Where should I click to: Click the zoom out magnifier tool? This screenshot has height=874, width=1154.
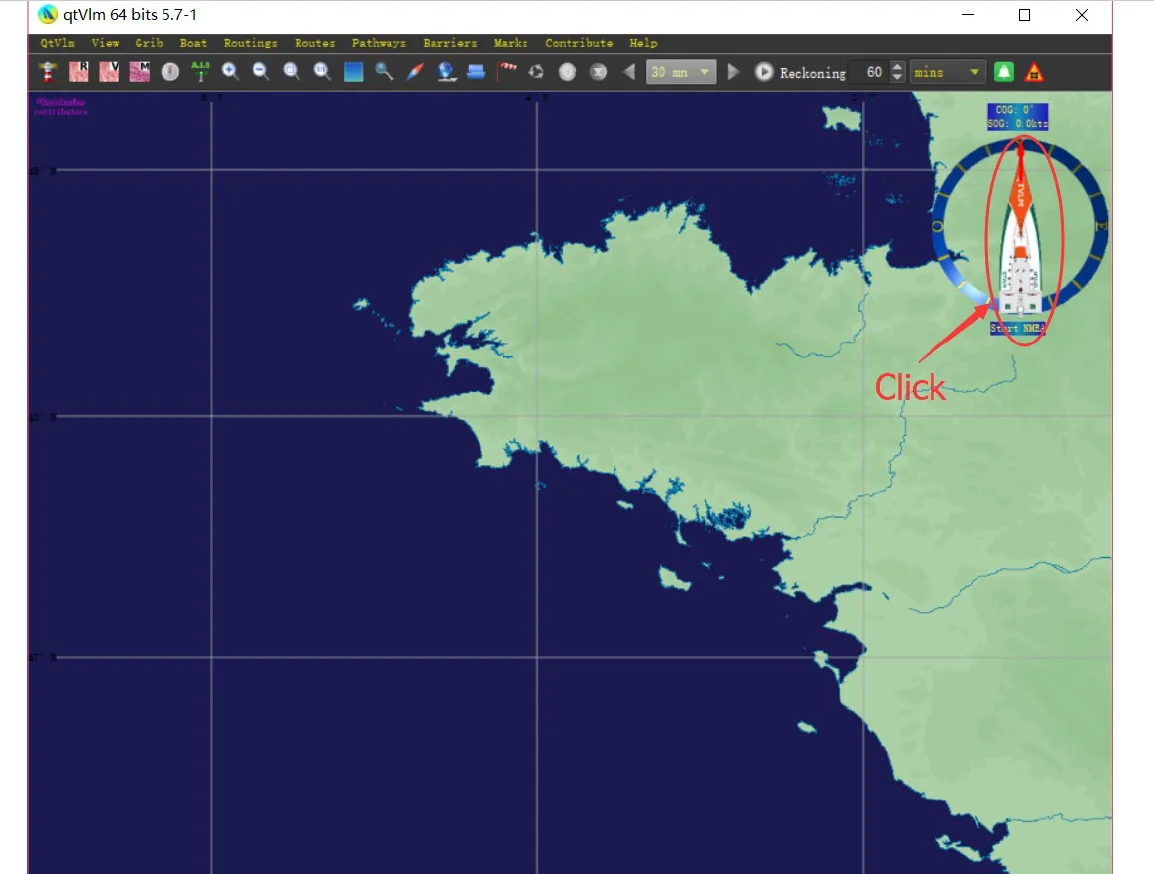(261, 72)
